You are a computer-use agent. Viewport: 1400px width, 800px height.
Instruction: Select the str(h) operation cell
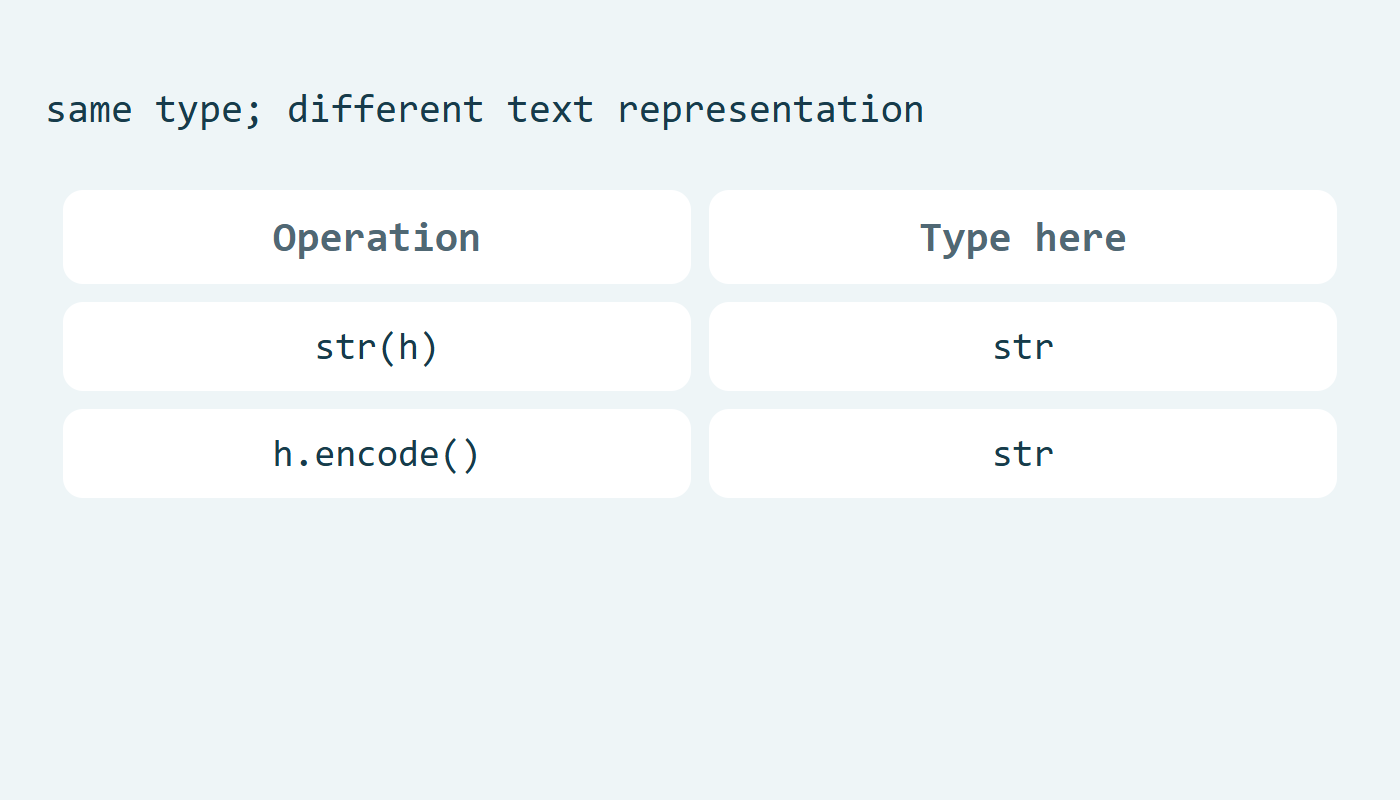pyautogui.click(x=377, y=347)
